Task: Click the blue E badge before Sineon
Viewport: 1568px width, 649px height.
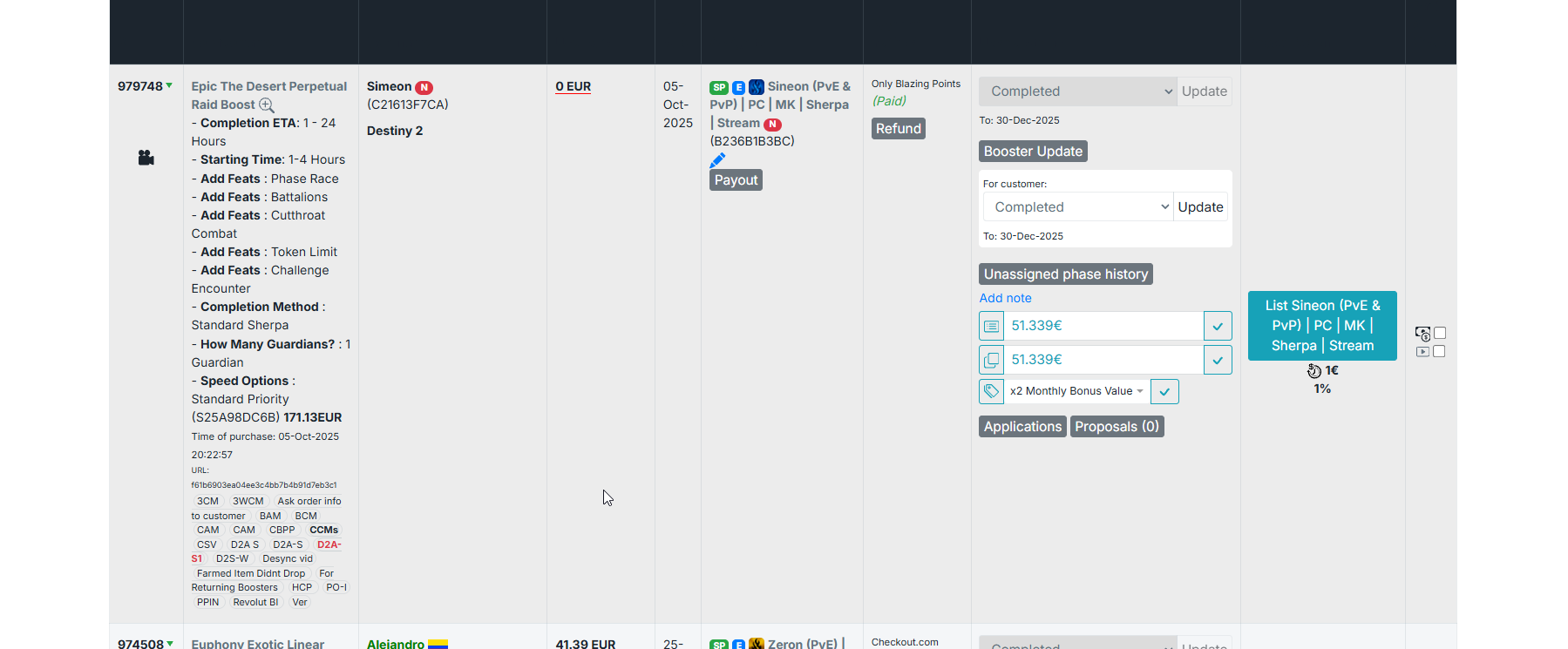Action: (738, 87)
